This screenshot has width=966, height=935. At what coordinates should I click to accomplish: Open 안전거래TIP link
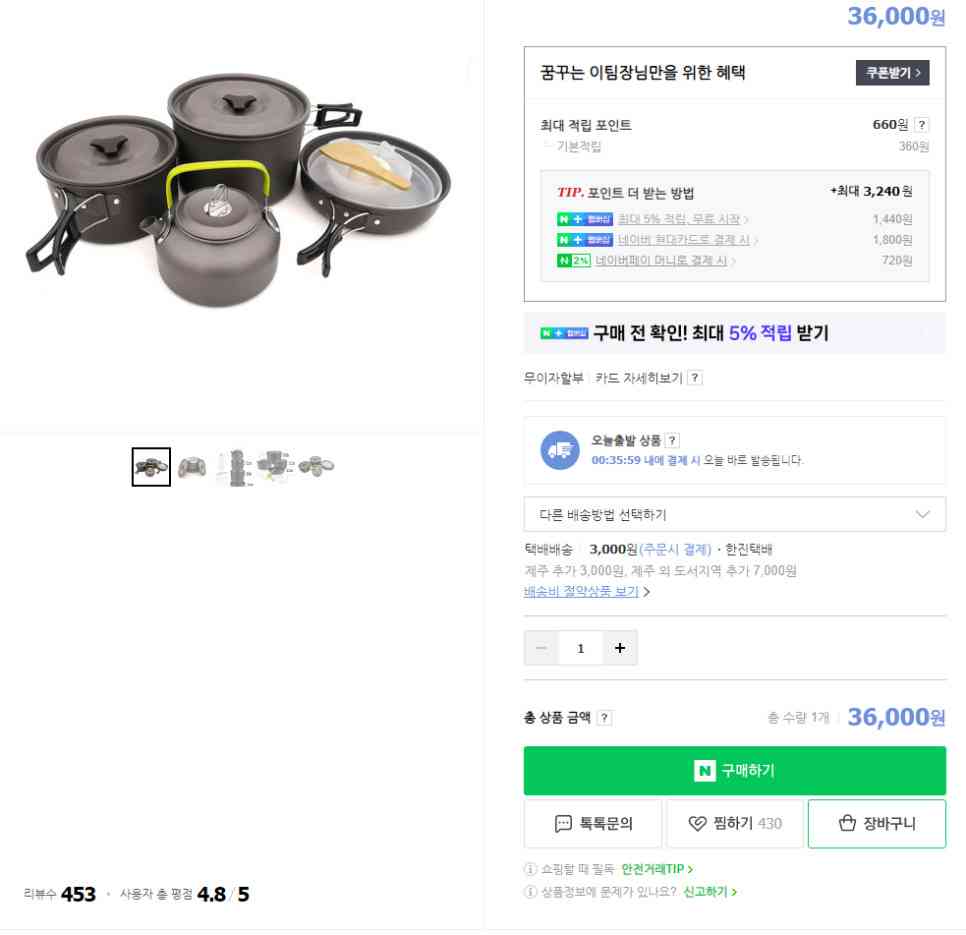[x=657, y=869]
